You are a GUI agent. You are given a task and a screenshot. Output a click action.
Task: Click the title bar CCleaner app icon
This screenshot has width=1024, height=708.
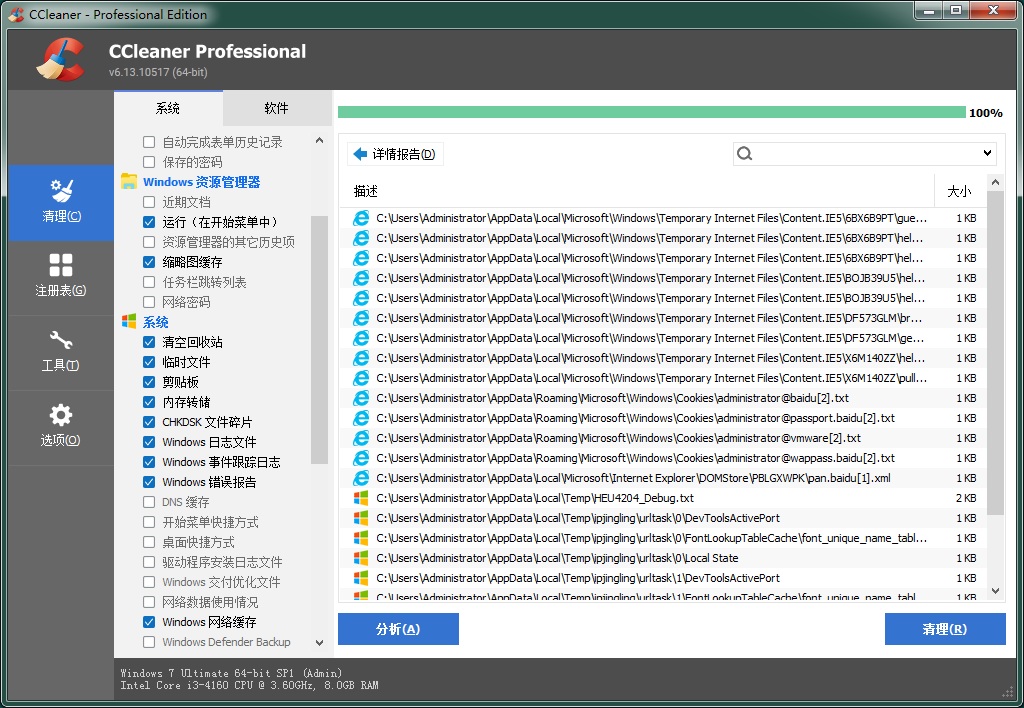point(16,14)
